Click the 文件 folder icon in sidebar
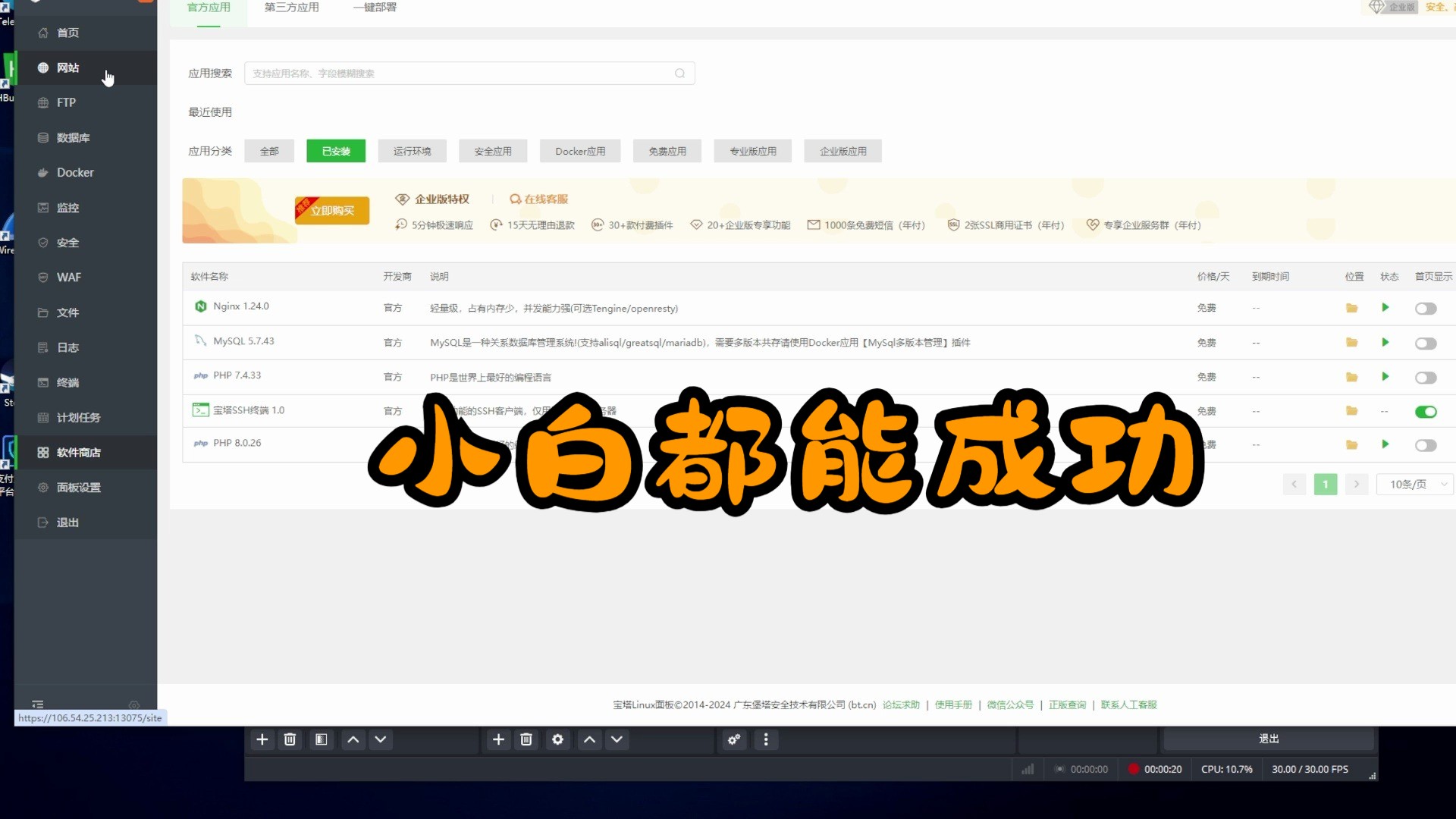This screenshot has width=1456, height=819. (43, 312)
